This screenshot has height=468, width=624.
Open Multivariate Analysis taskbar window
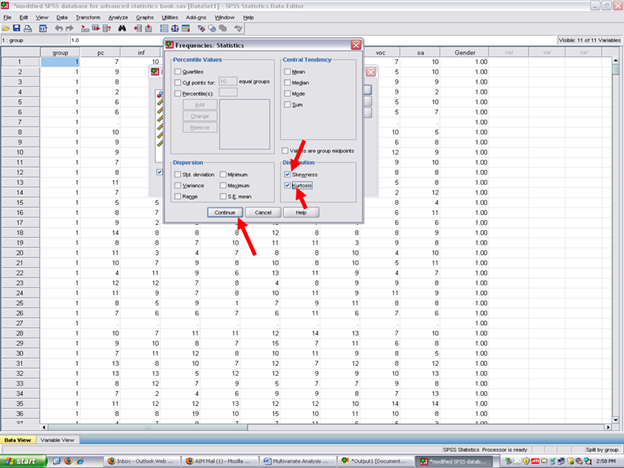(x=295, y=460)
